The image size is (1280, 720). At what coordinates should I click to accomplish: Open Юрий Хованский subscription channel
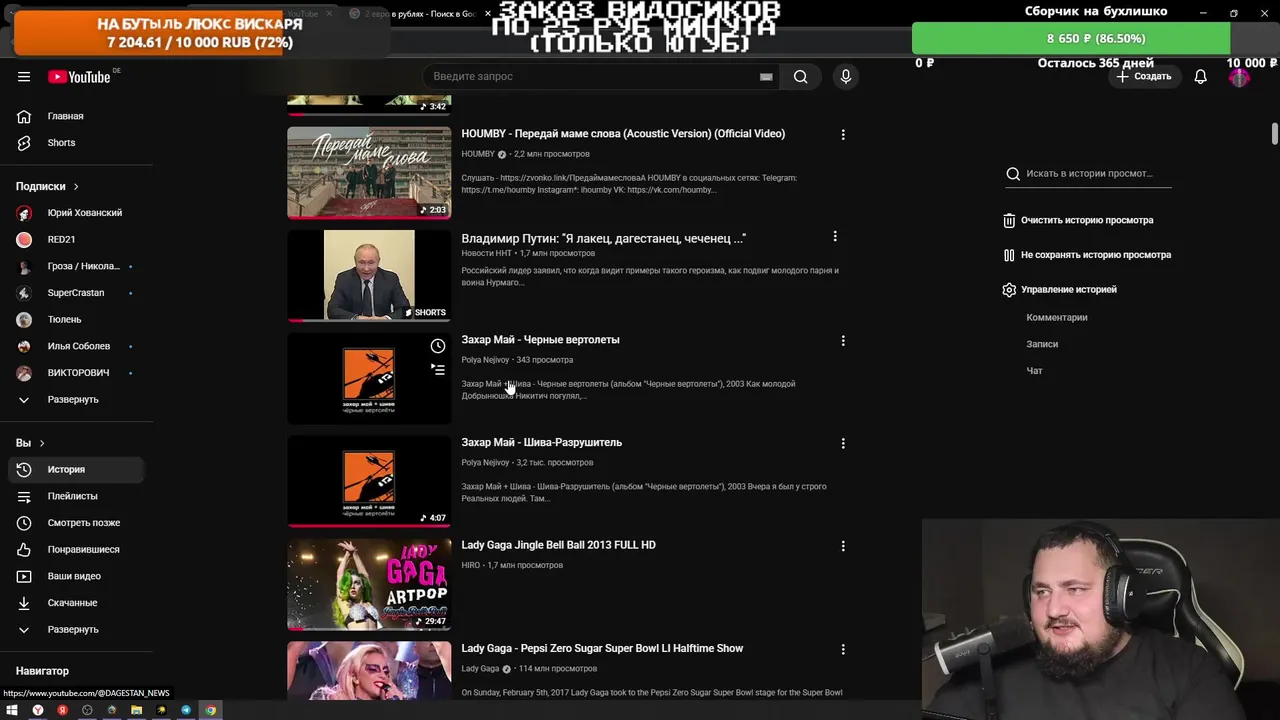(x=77, y=213)
